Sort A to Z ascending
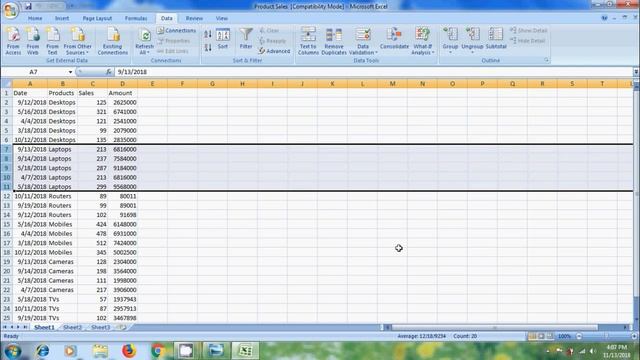The image size is (640, 360). point(208,35)
